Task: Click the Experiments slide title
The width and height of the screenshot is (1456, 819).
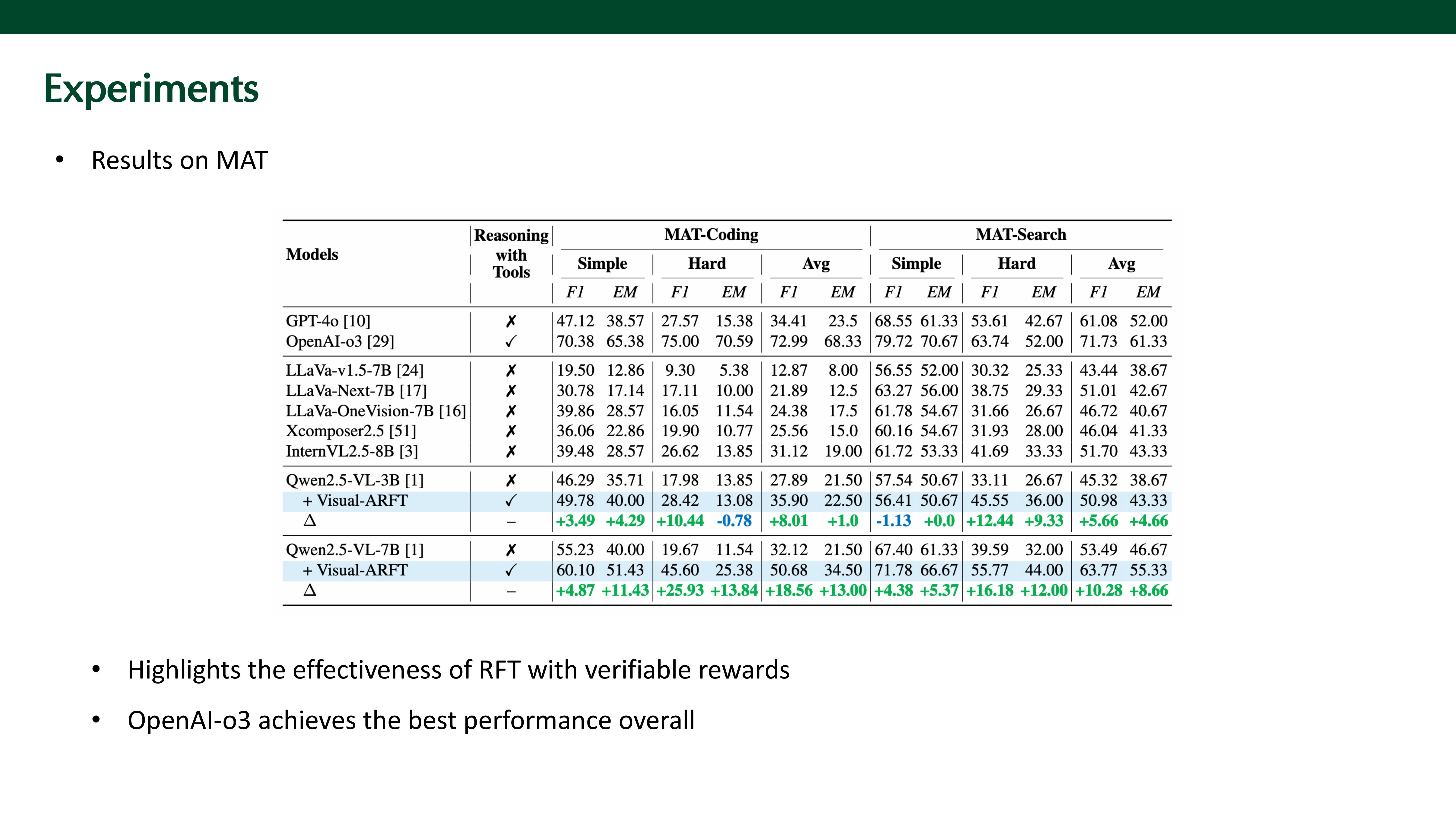Action: coord(151,89)
